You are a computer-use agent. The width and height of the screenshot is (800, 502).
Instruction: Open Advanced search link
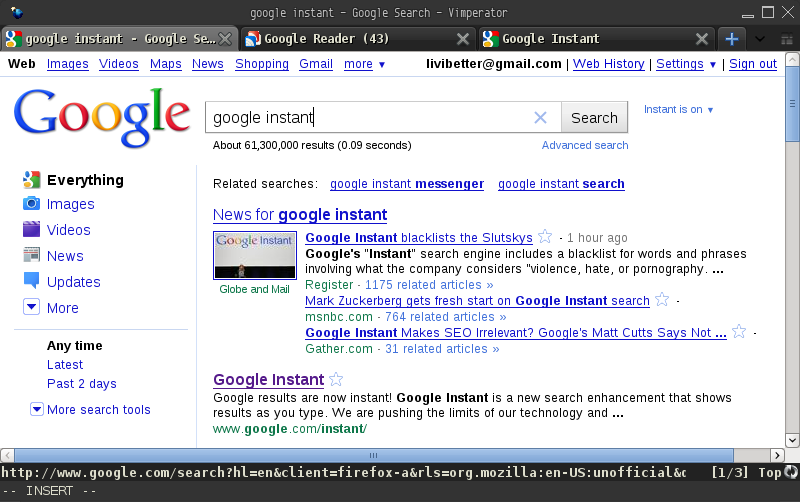585,145
